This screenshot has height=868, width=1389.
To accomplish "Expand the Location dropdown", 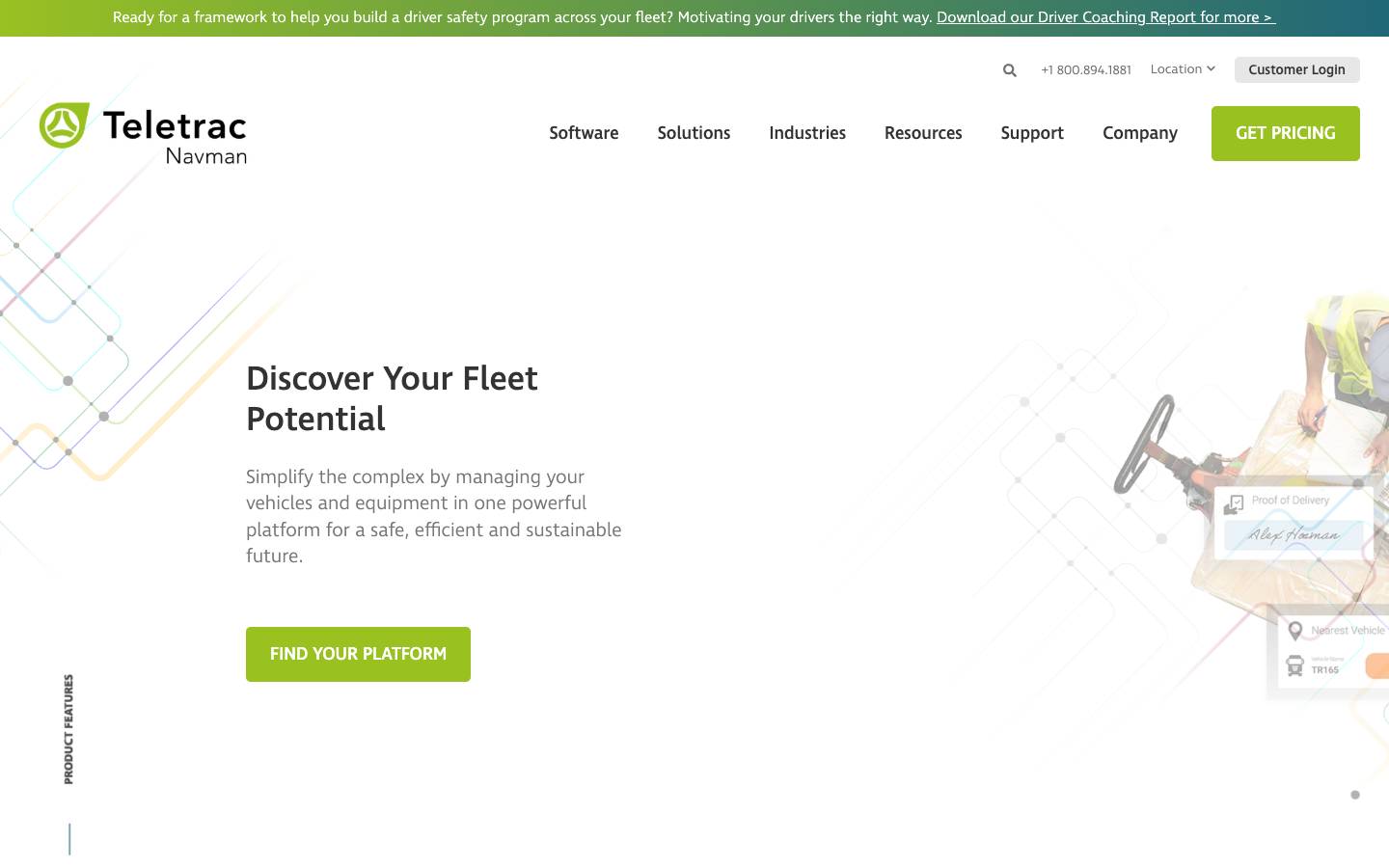I will click(x=1183, y=68).
